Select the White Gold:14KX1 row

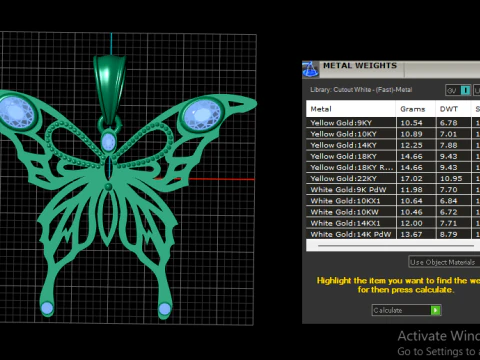click(393, 223)
